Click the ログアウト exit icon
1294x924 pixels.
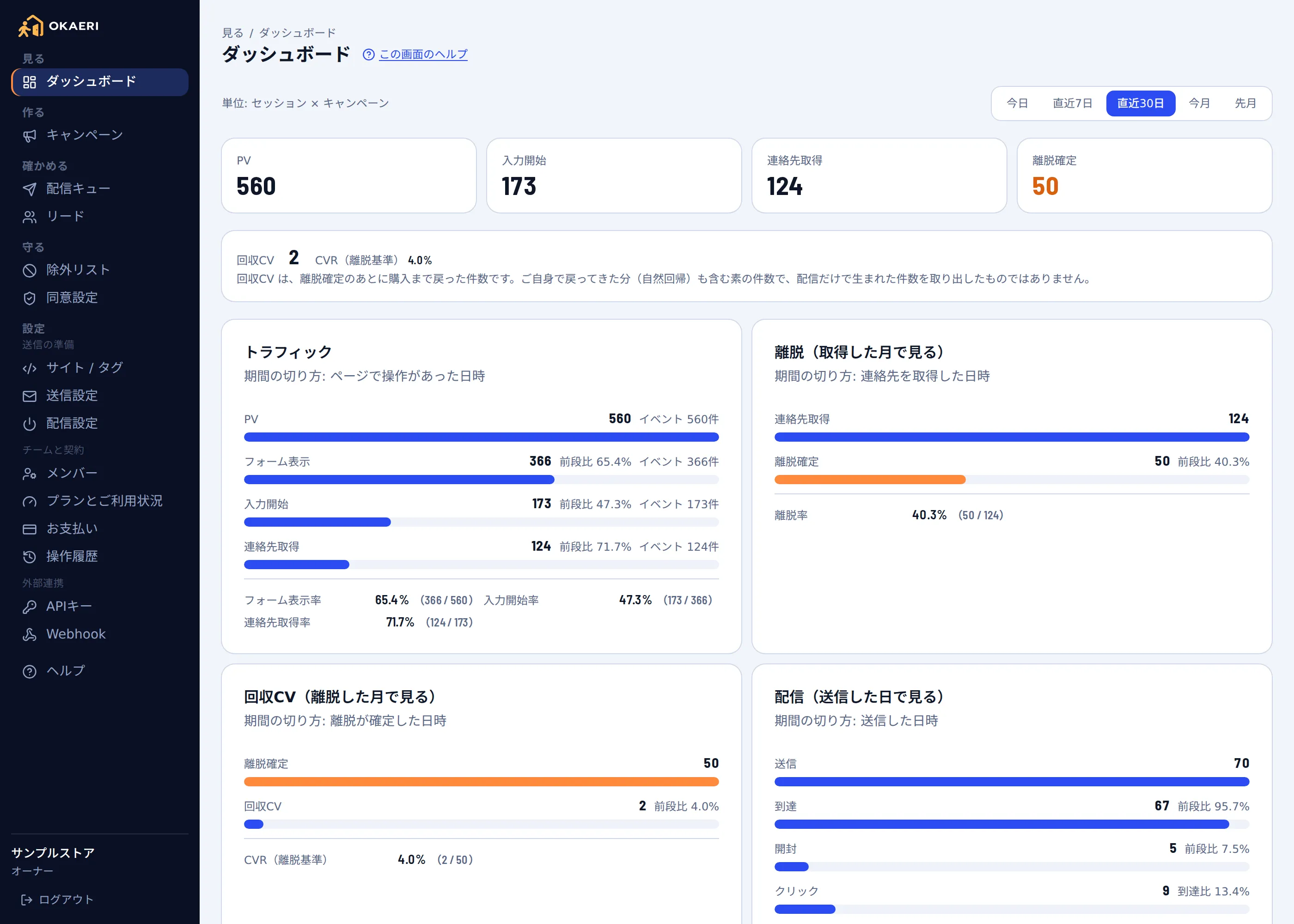coord(26,900)
